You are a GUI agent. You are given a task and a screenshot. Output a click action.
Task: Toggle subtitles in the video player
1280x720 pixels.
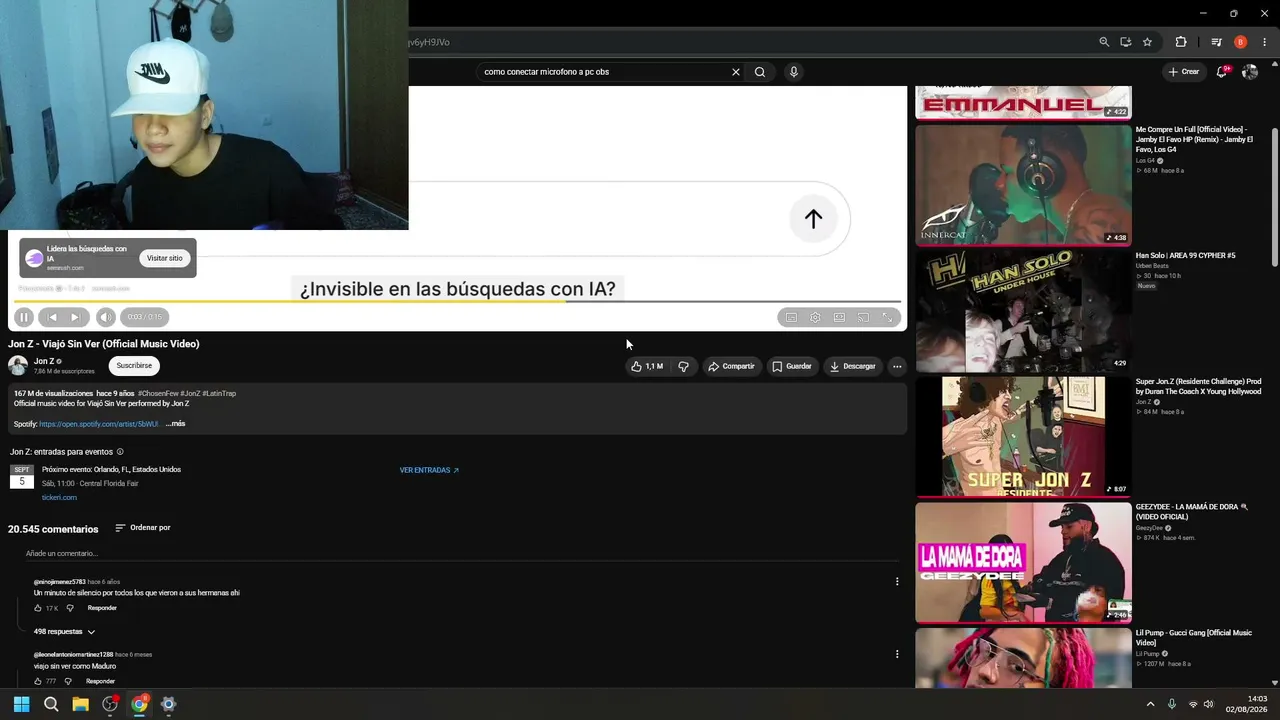tap(791, 317)
